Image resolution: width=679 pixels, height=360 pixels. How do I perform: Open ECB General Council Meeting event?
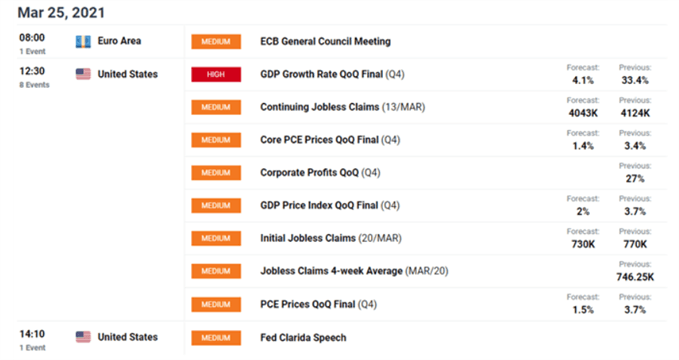(325, 42)
